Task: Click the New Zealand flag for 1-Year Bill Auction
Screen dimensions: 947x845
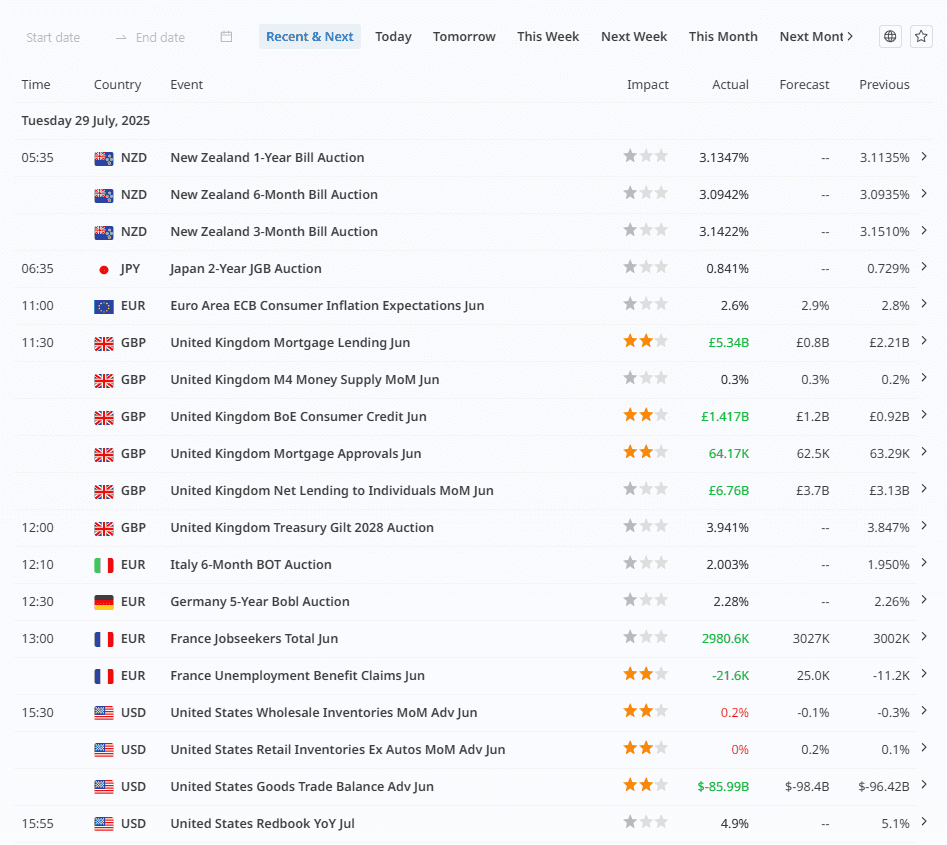Action: coord(104,158)
